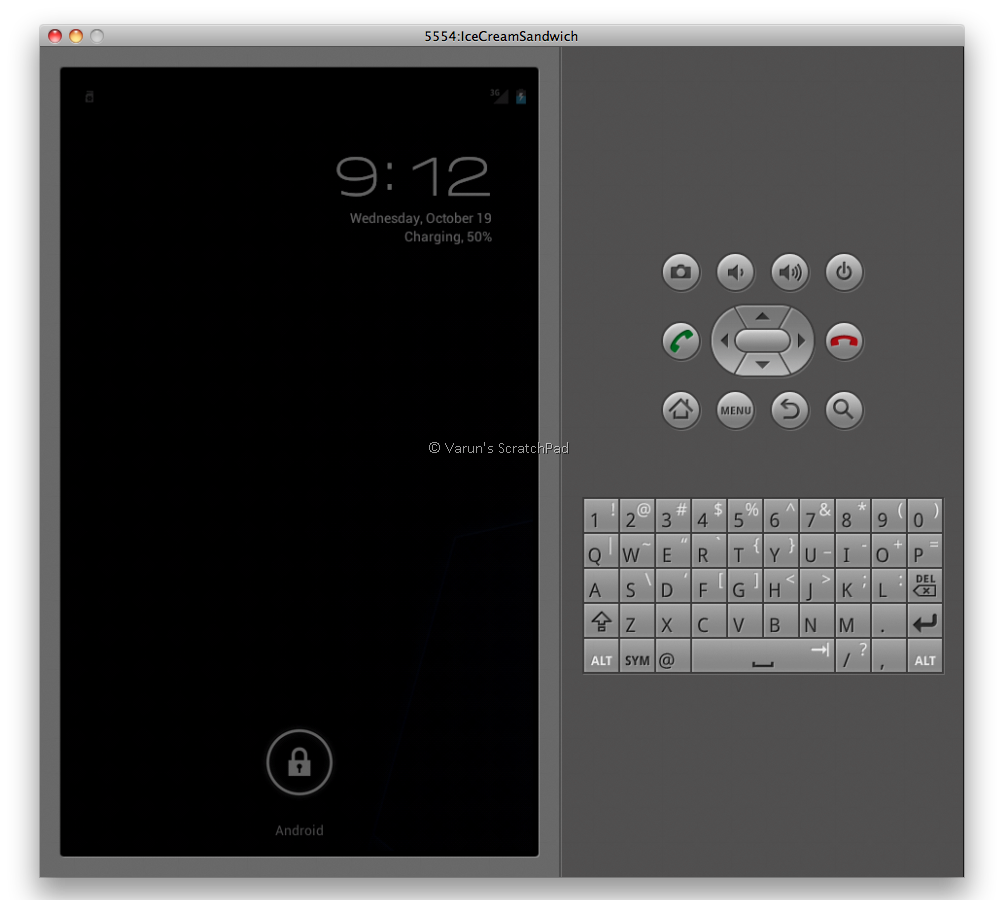
Task: Click the Wednesday, October 19 date text
Action: click(421, 218)
